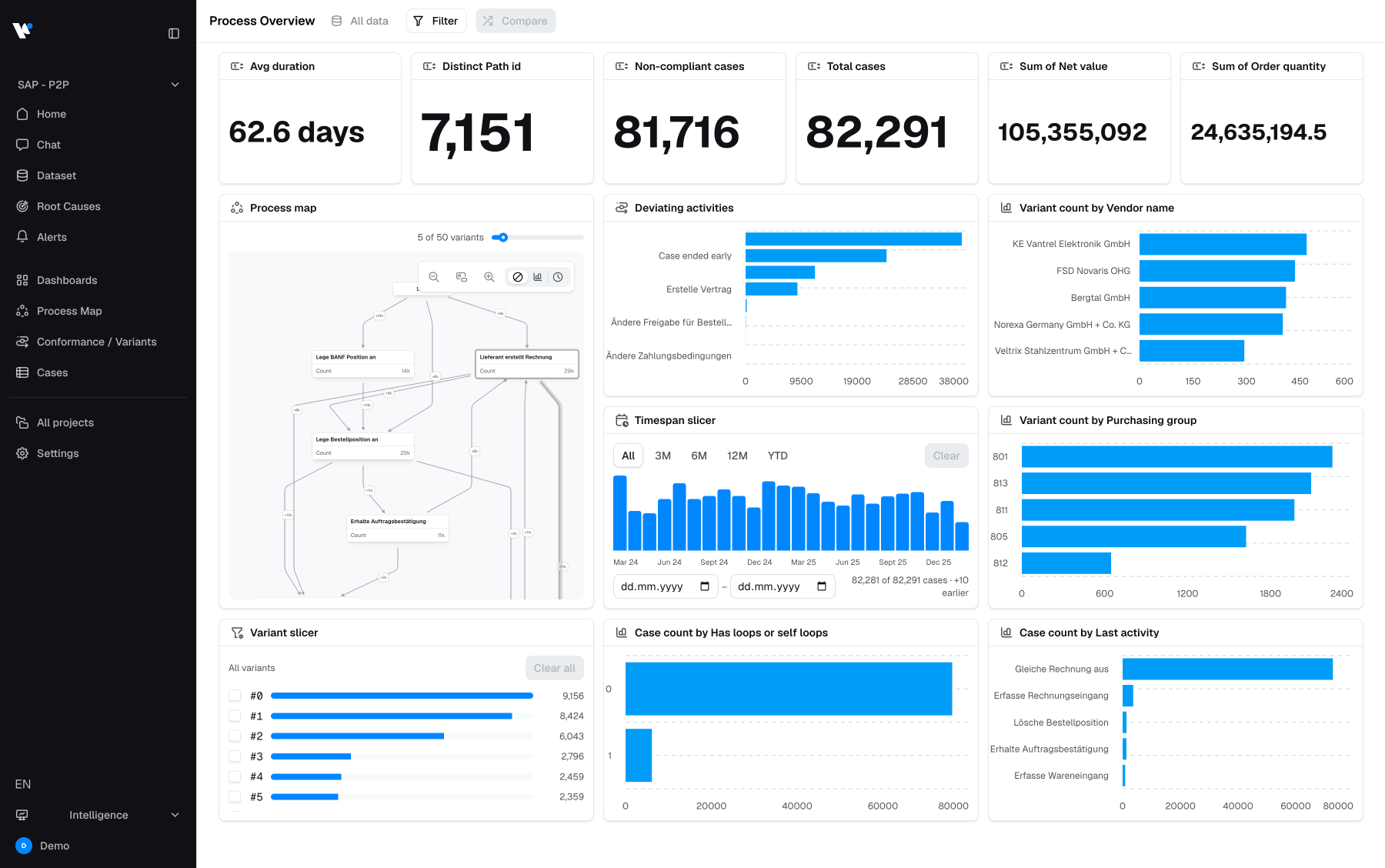The image size is (1385, 868).
Task: Click the start date input field
Action: (666, 586)
